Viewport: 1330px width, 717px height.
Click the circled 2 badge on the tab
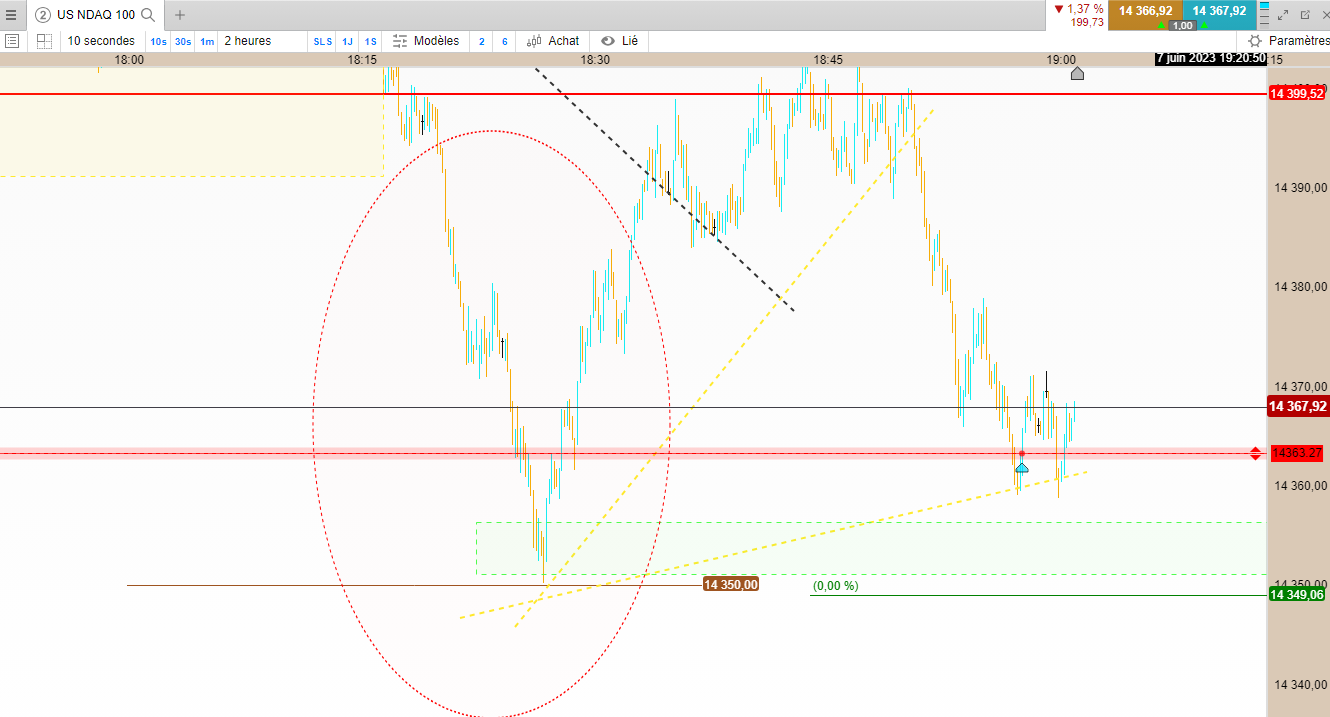[43, 15]
